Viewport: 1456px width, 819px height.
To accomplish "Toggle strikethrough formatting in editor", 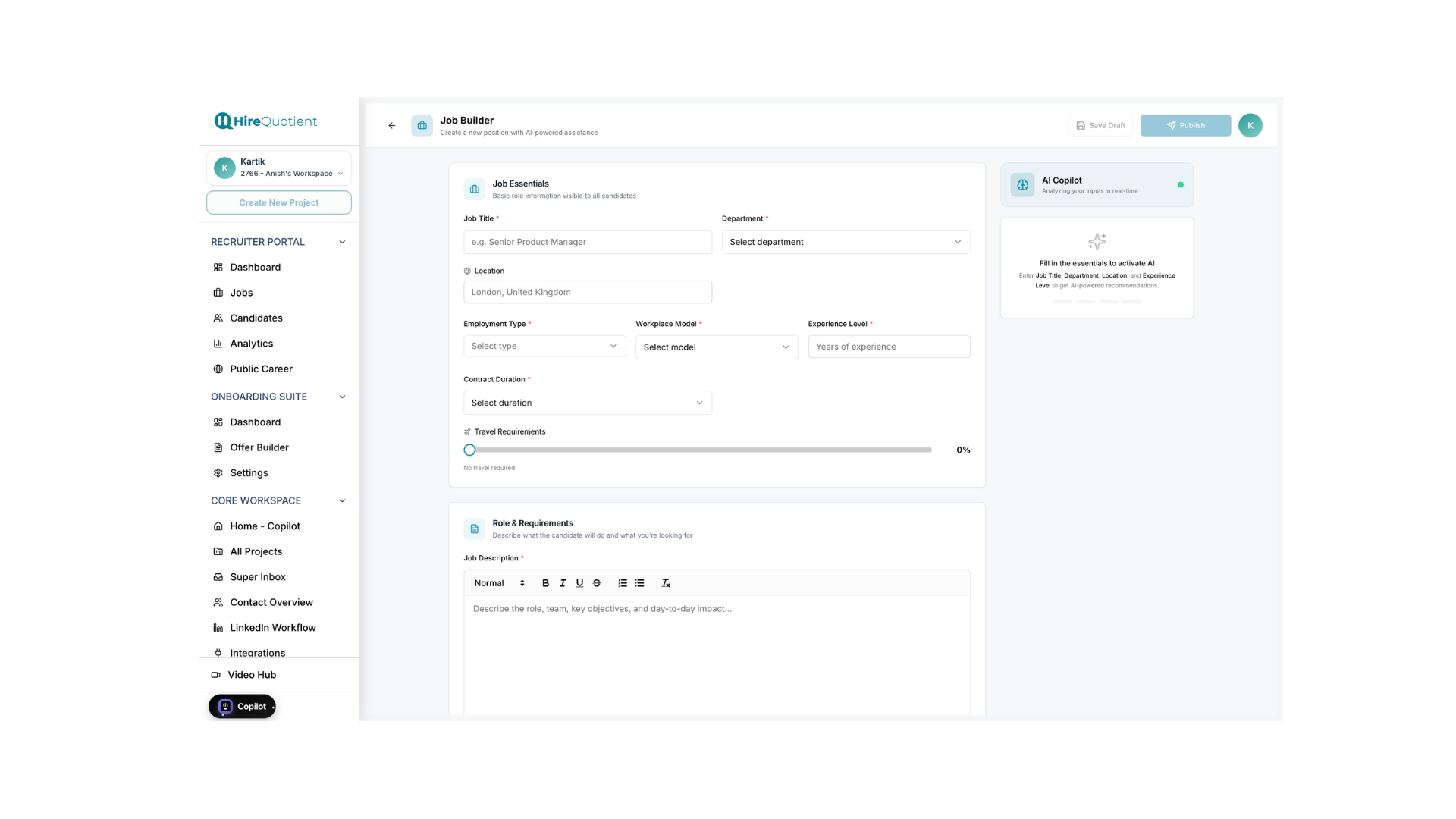I will [x=597, y=583].
